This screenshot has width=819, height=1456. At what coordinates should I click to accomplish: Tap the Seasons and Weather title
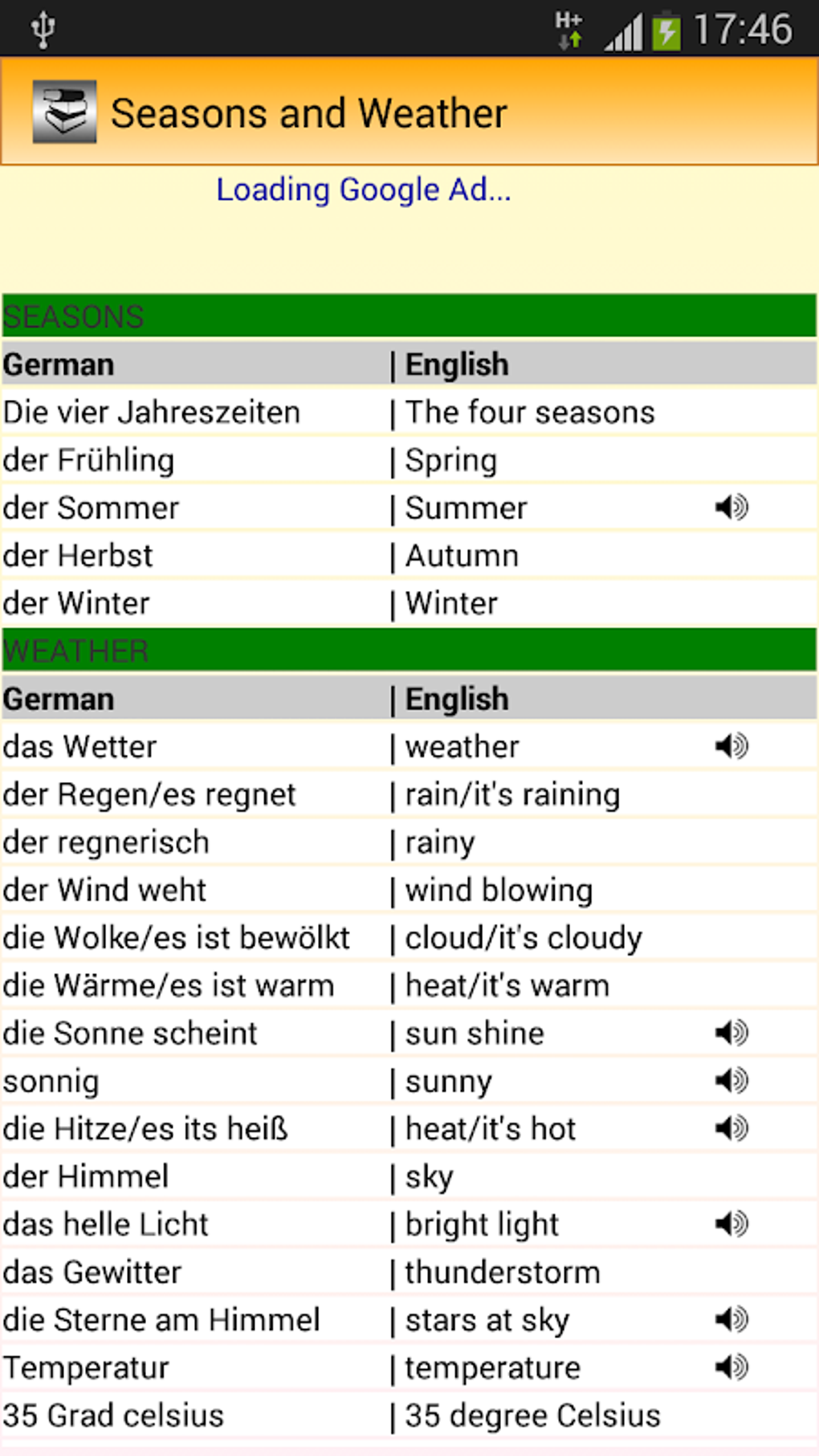(x=308, y=113)
